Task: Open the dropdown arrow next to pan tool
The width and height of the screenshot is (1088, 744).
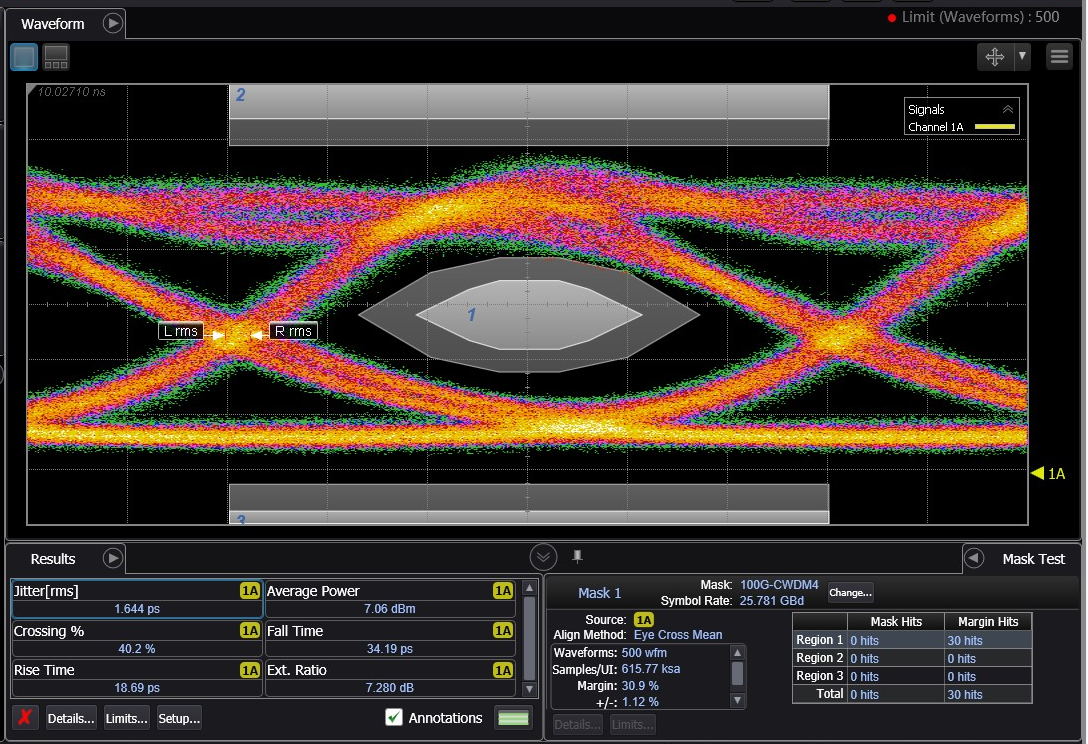Action: click(1022, 57)
